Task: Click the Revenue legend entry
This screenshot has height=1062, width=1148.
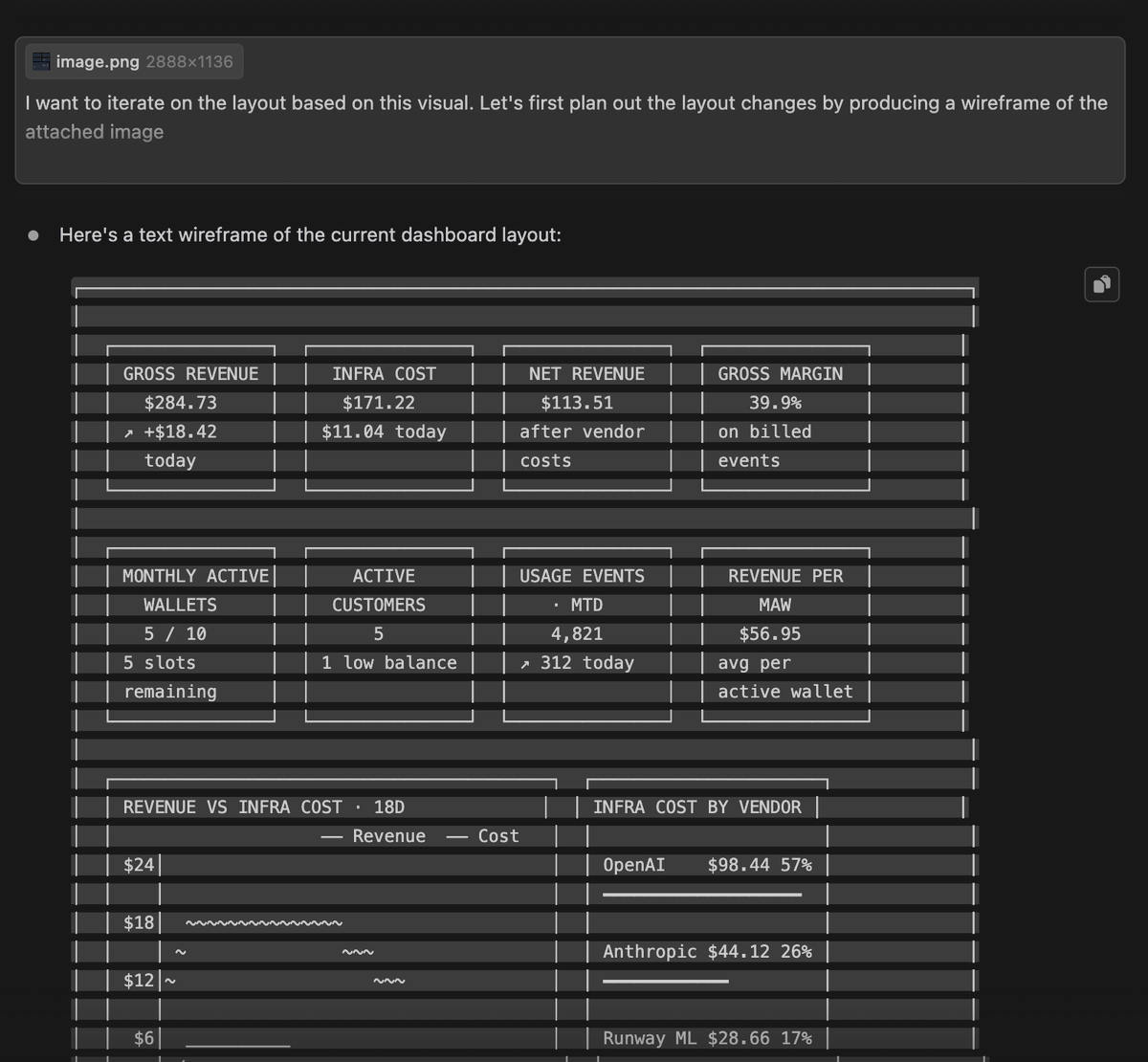Action: [374, 835]
